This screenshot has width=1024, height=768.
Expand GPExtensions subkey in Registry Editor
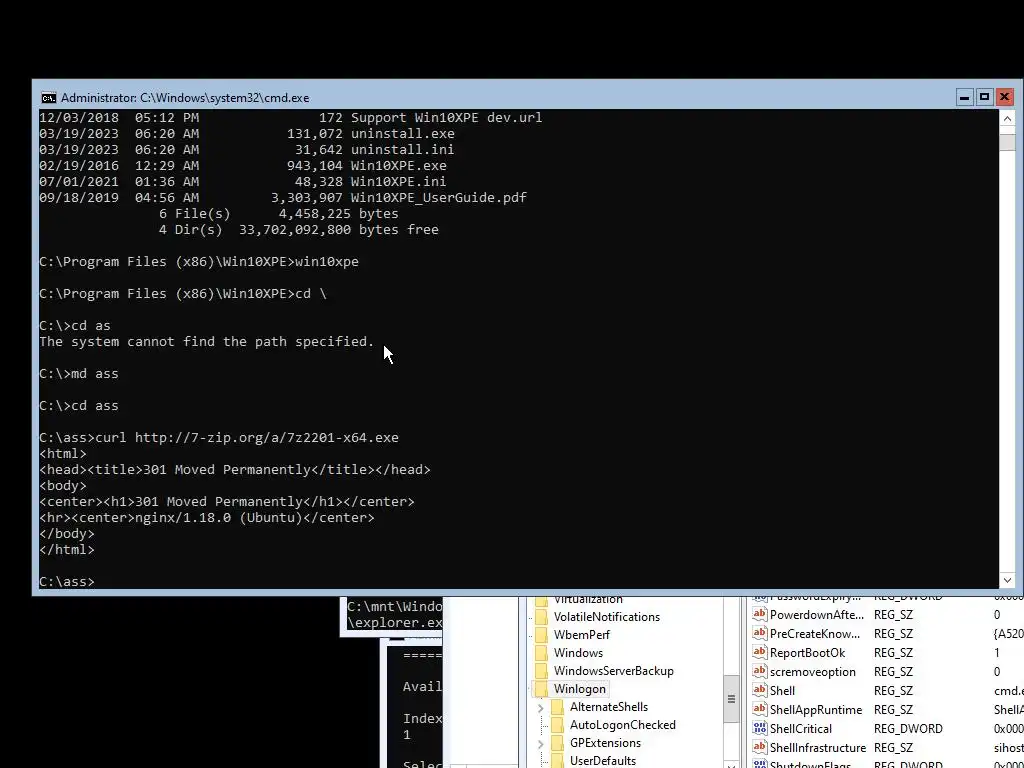540,743
